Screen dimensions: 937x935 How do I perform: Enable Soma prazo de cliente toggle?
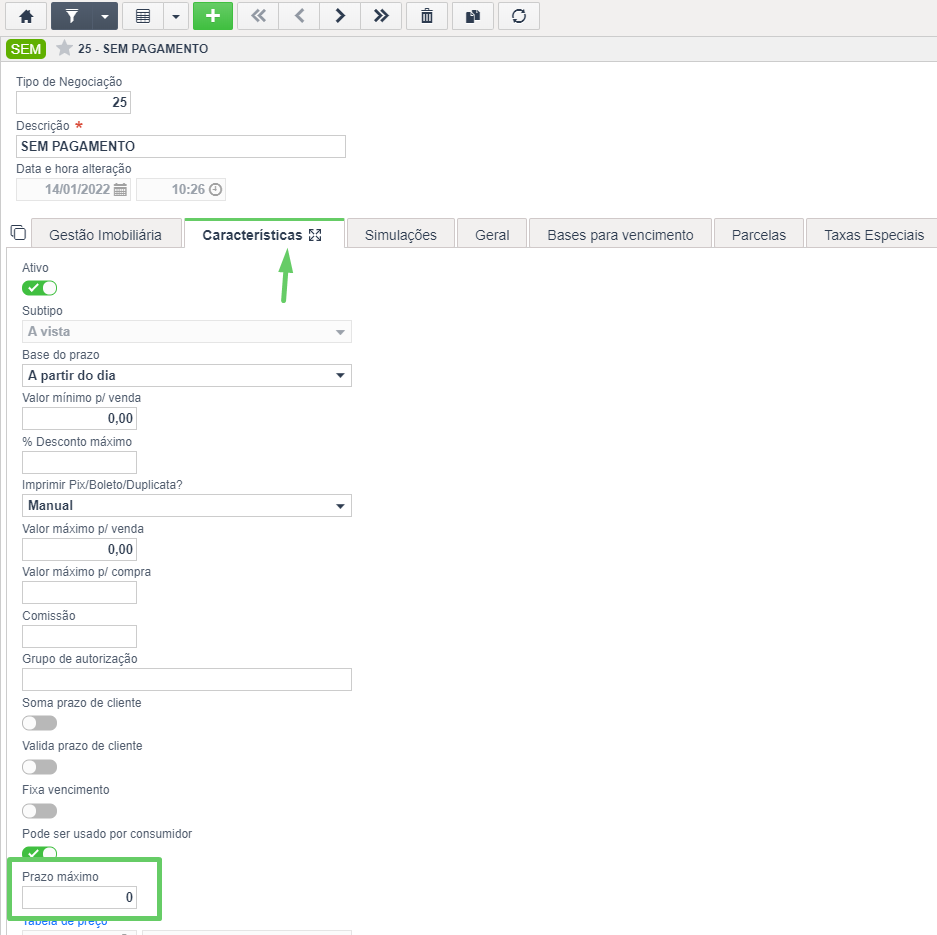[39, 723]
